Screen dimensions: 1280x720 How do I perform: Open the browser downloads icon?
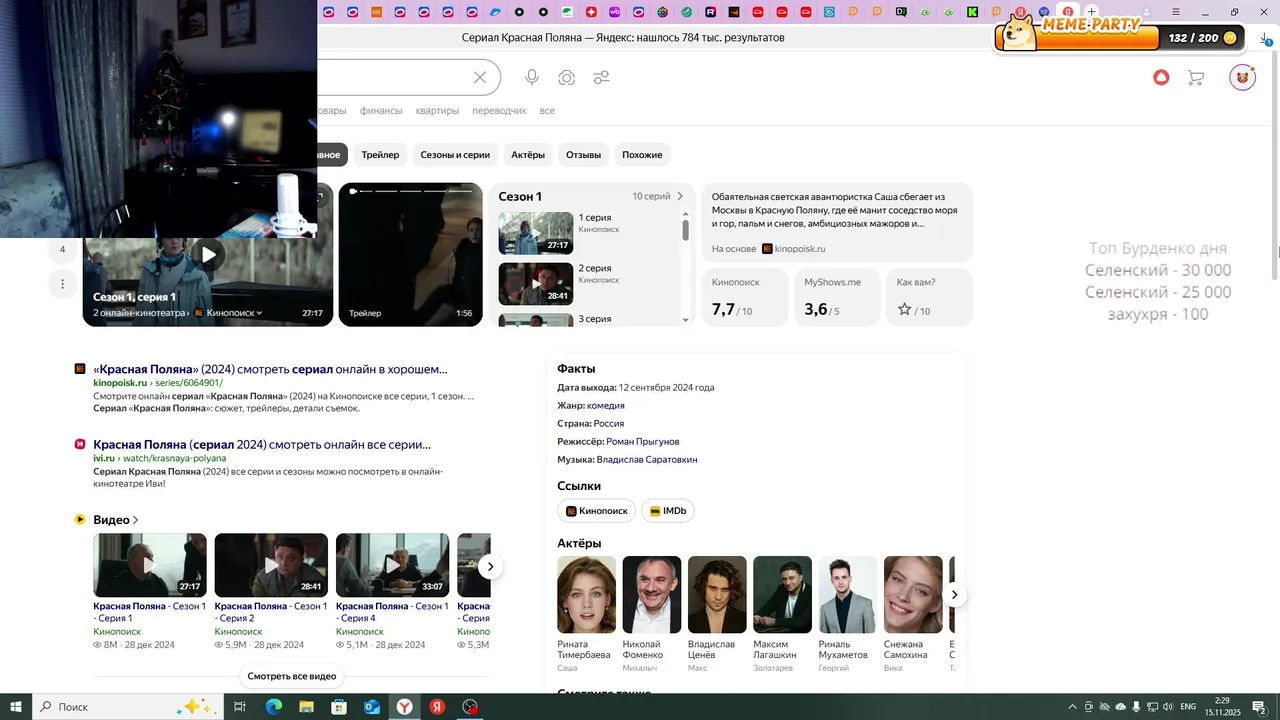pyautogui.click(x=1265, y=38)
